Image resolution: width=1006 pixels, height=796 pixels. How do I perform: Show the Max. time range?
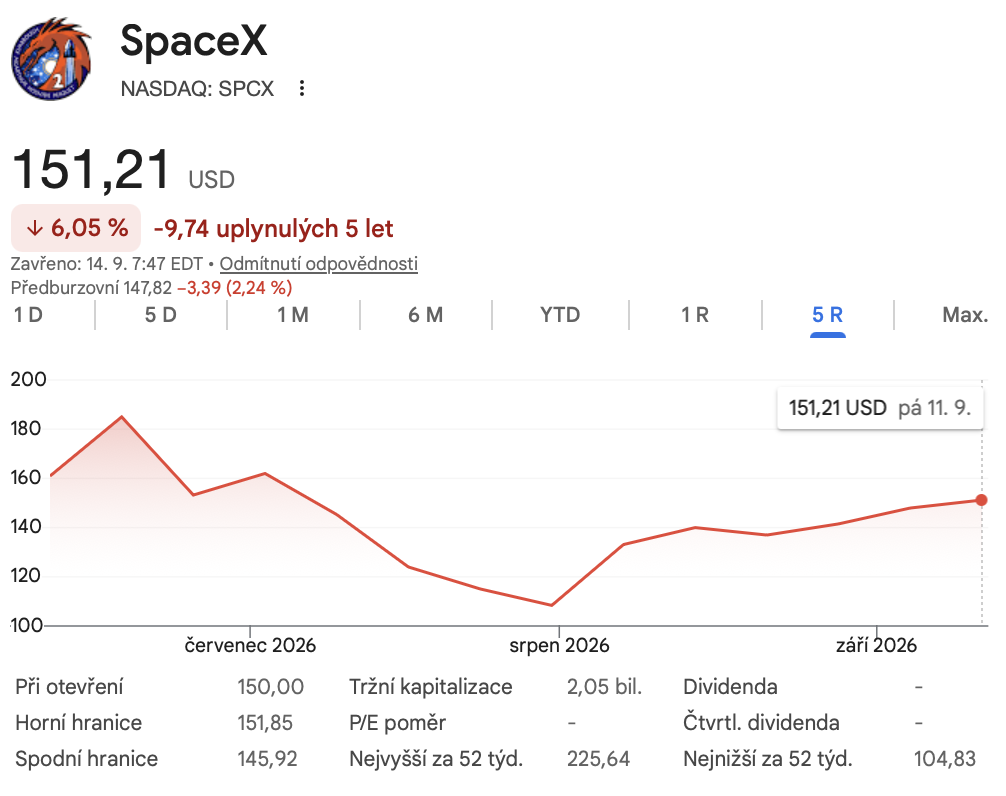pos(965,315)
